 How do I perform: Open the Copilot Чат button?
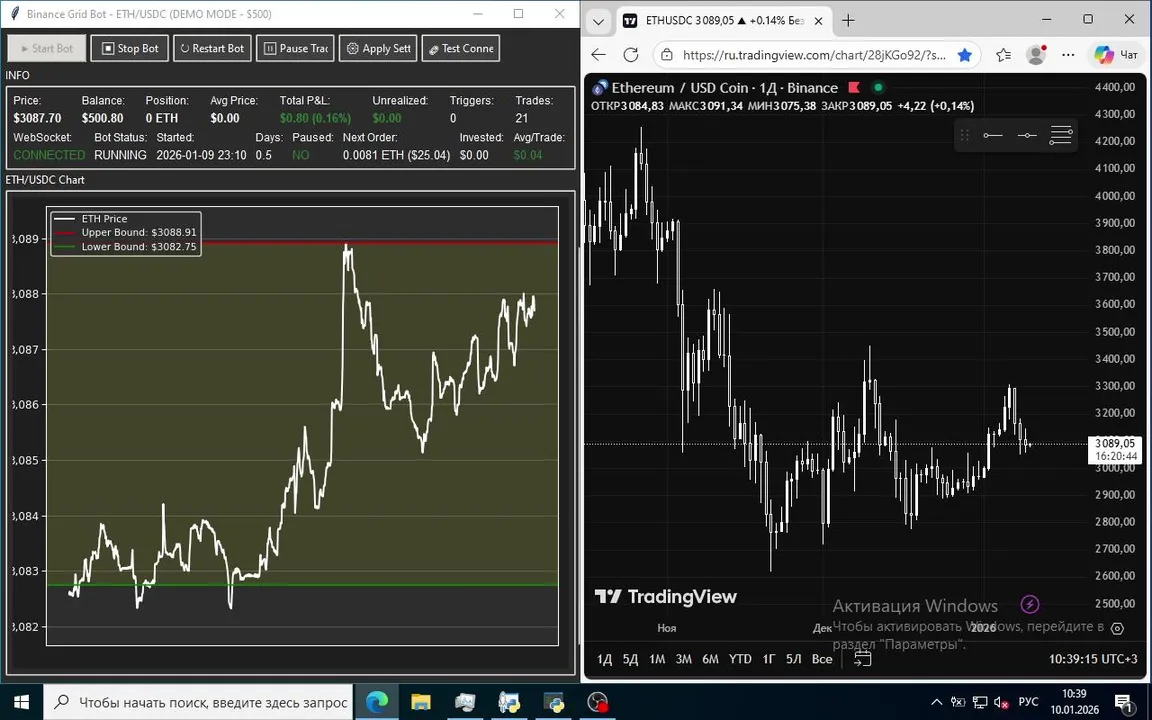pos(1116,55)
